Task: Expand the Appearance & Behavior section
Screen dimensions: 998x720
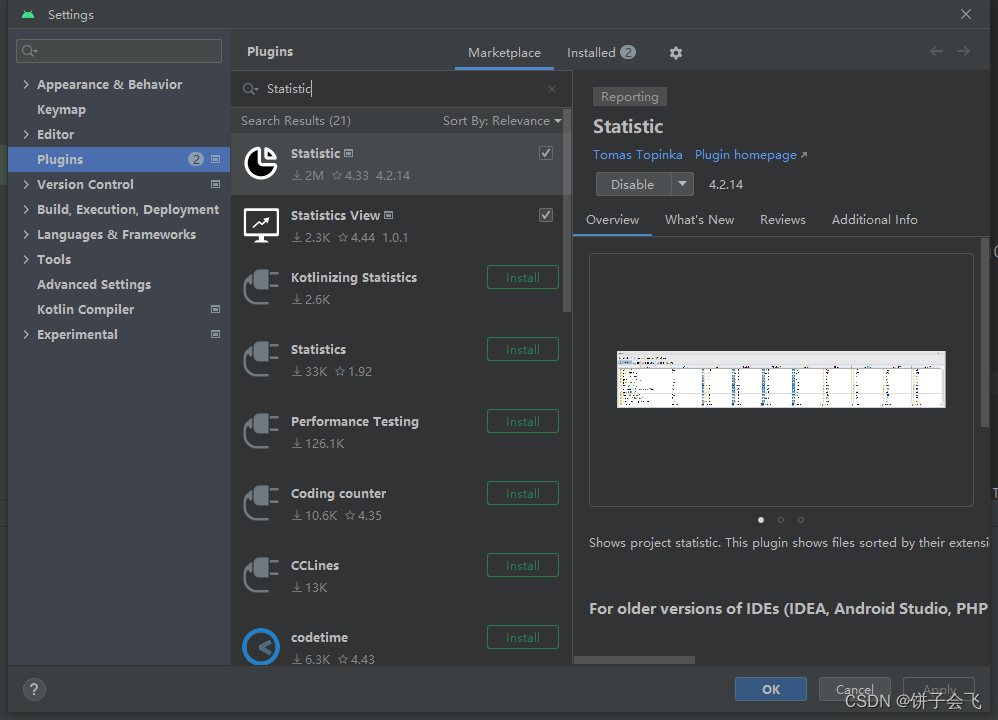Action: click(x=28, y=84)
